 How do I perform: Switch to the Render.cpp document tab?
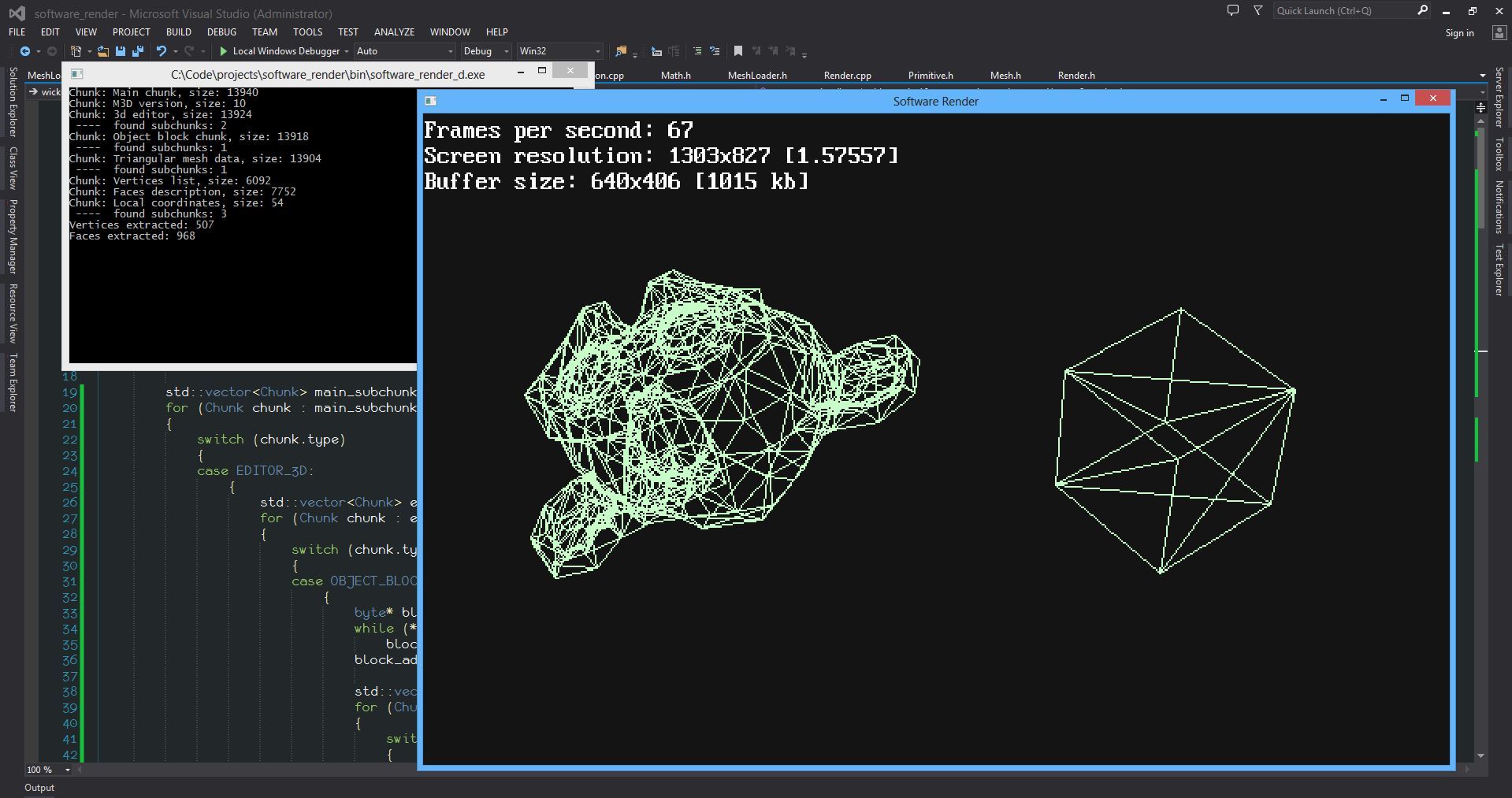pos(847,76)
